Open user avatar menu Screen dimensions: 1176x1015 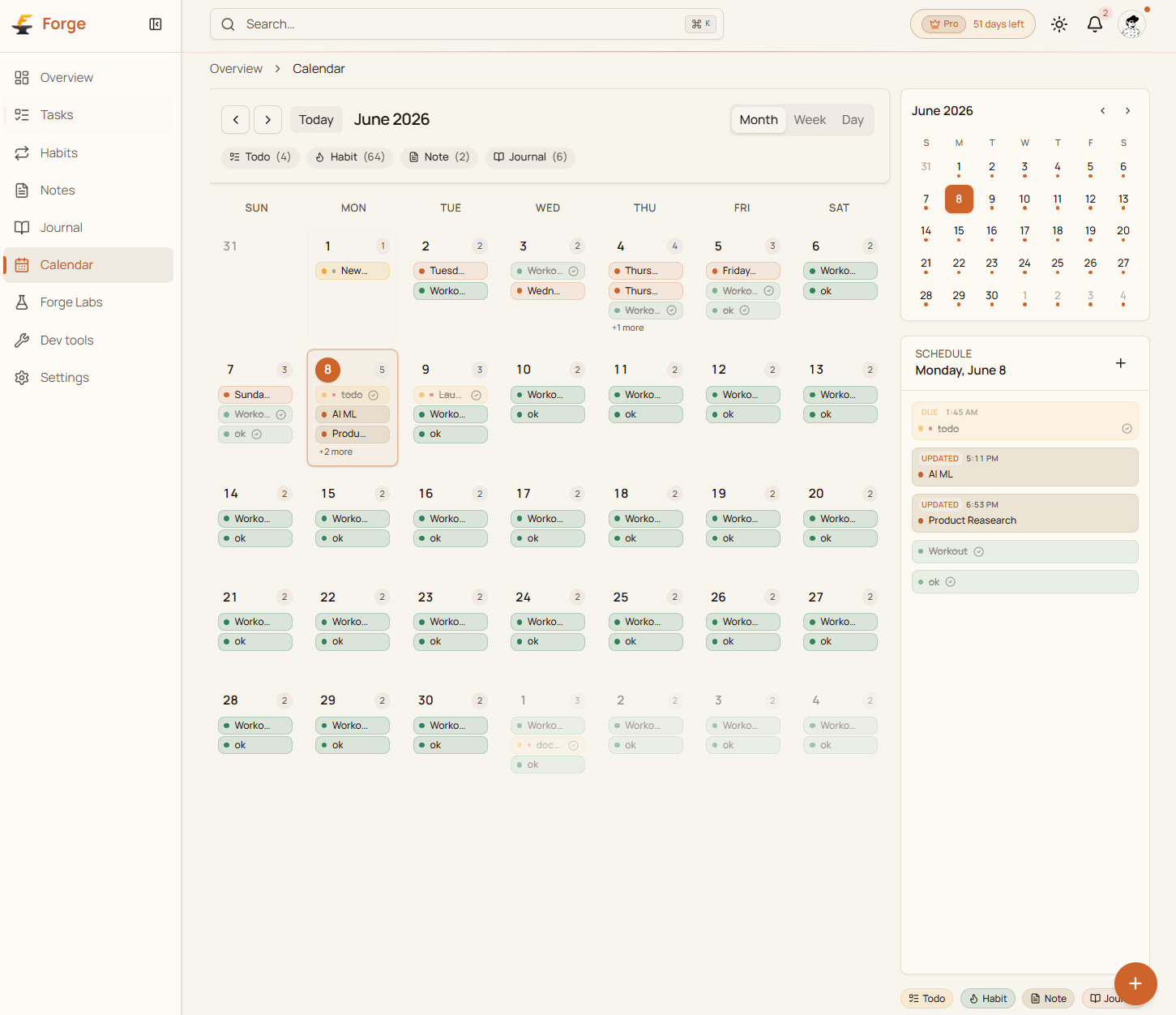coord(1131,24)
